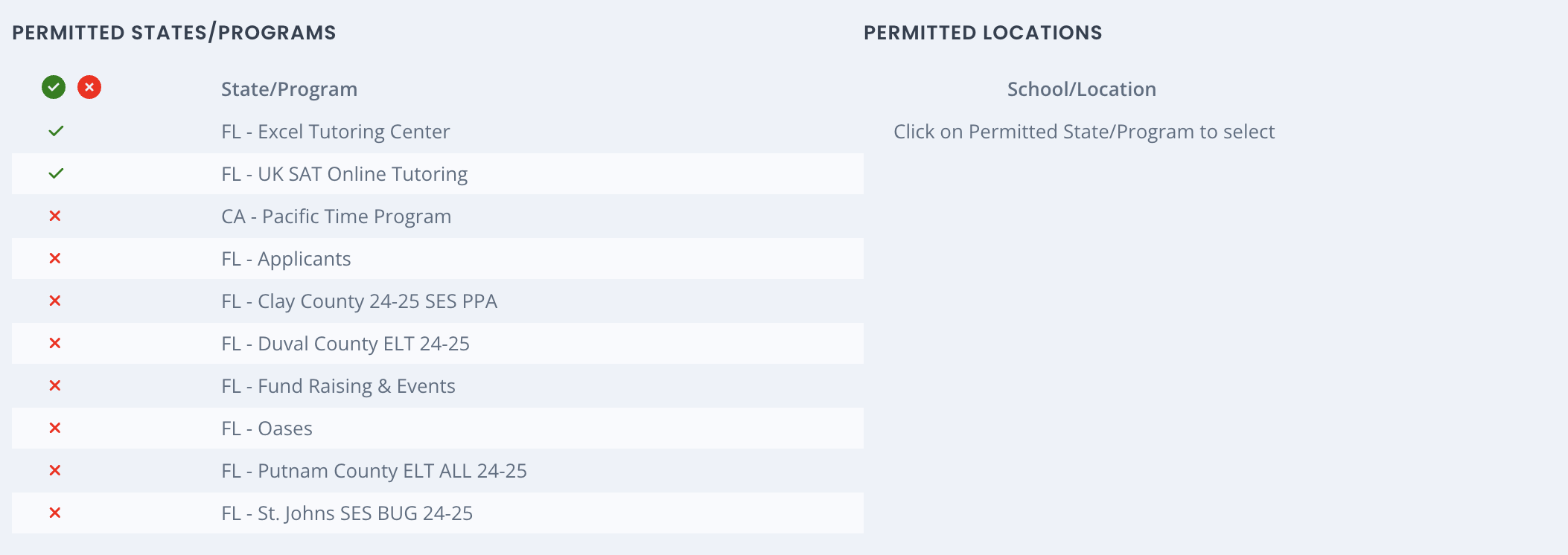The image size is (1568, 555).
Task: Click red X beside FL - Applicants
Action: (x=55, y=259)
